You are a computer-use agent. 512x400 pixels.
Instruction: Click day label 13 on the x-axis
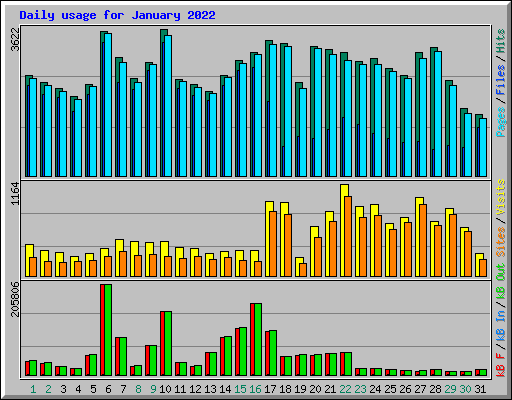pos(210,389)
